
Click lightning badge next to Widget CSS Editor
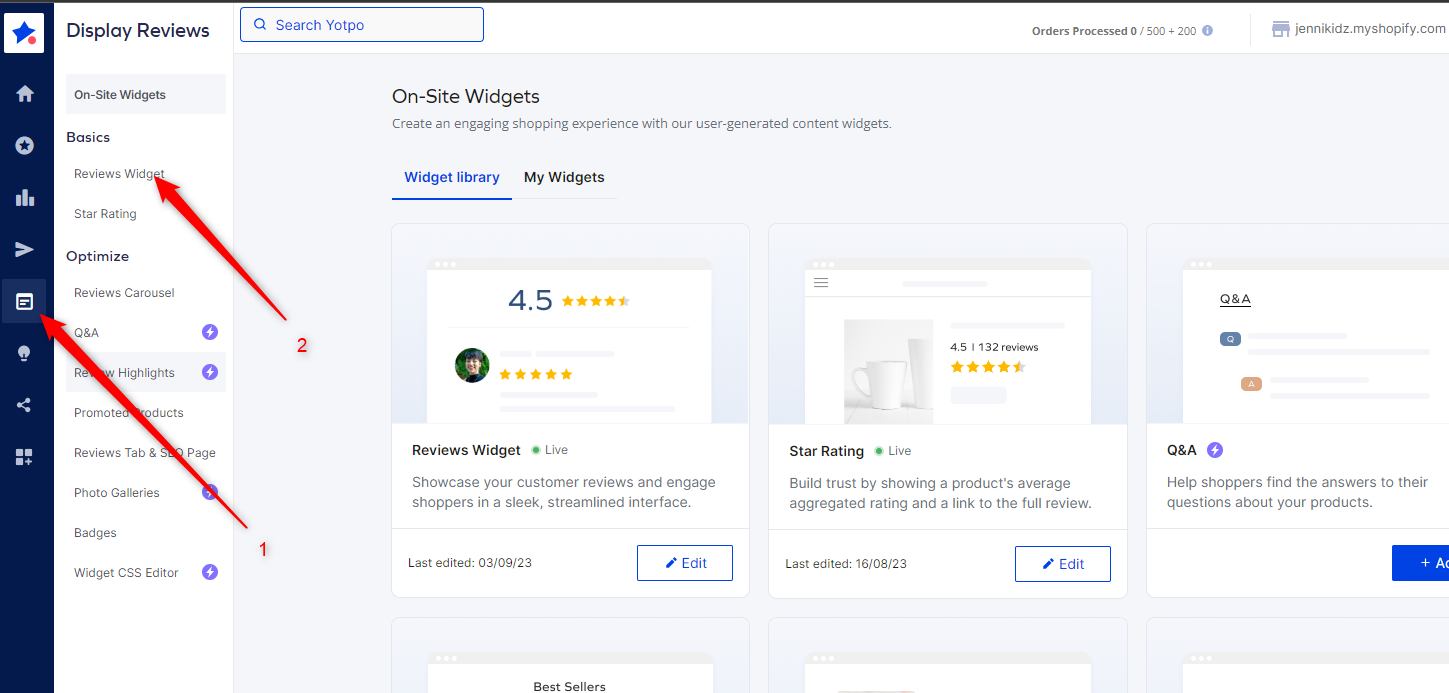(x=210, y=572)
